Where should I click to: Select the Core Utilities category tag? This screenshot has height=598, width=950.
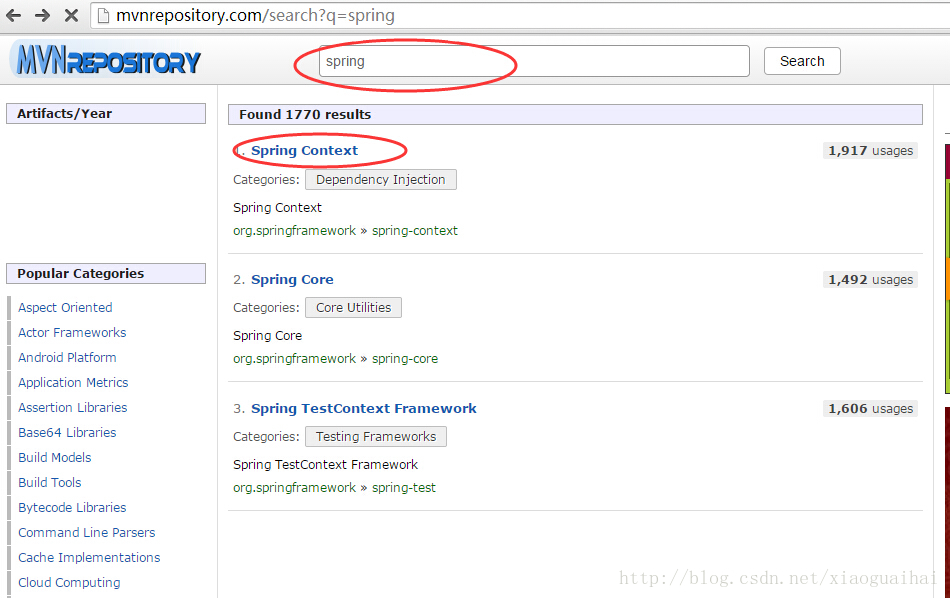[x=353, y=308]
